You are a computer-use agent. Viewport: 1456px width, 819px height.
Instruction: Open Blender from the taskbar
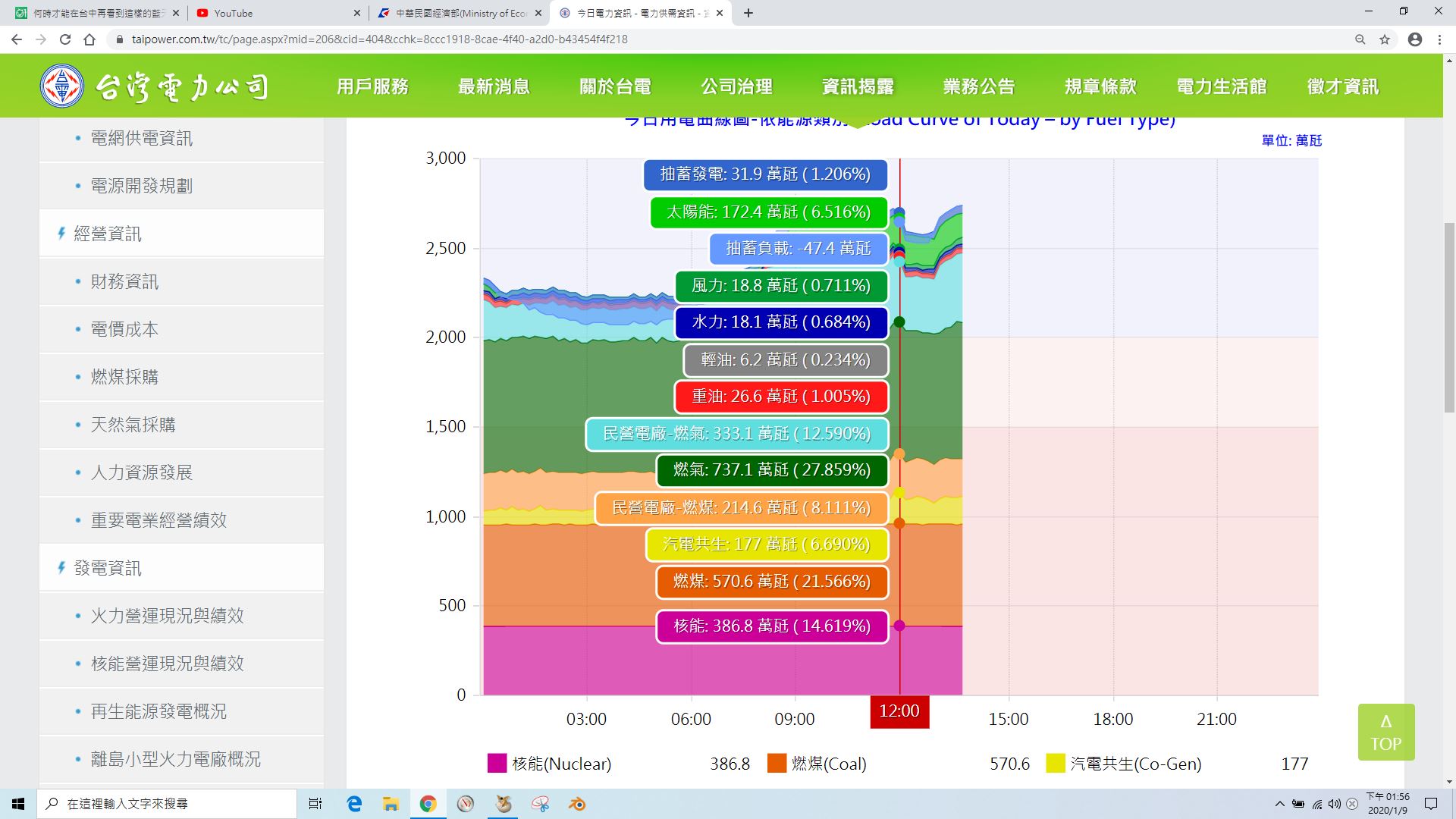point(577,804)
